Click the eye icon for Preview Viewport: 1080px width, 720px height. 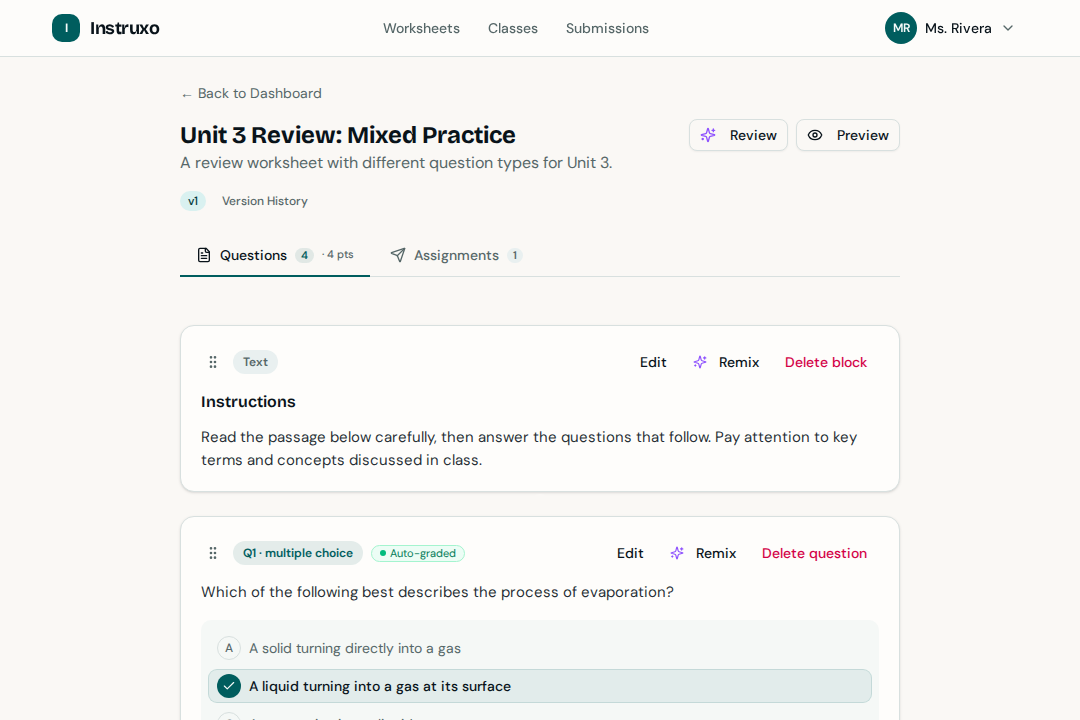815,135
